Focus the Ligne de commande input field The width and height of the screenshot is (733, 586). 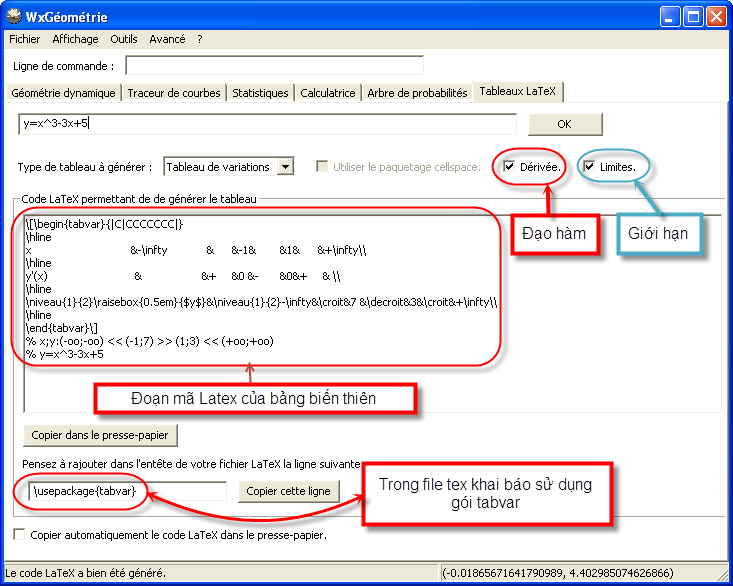tap(274, 66)
